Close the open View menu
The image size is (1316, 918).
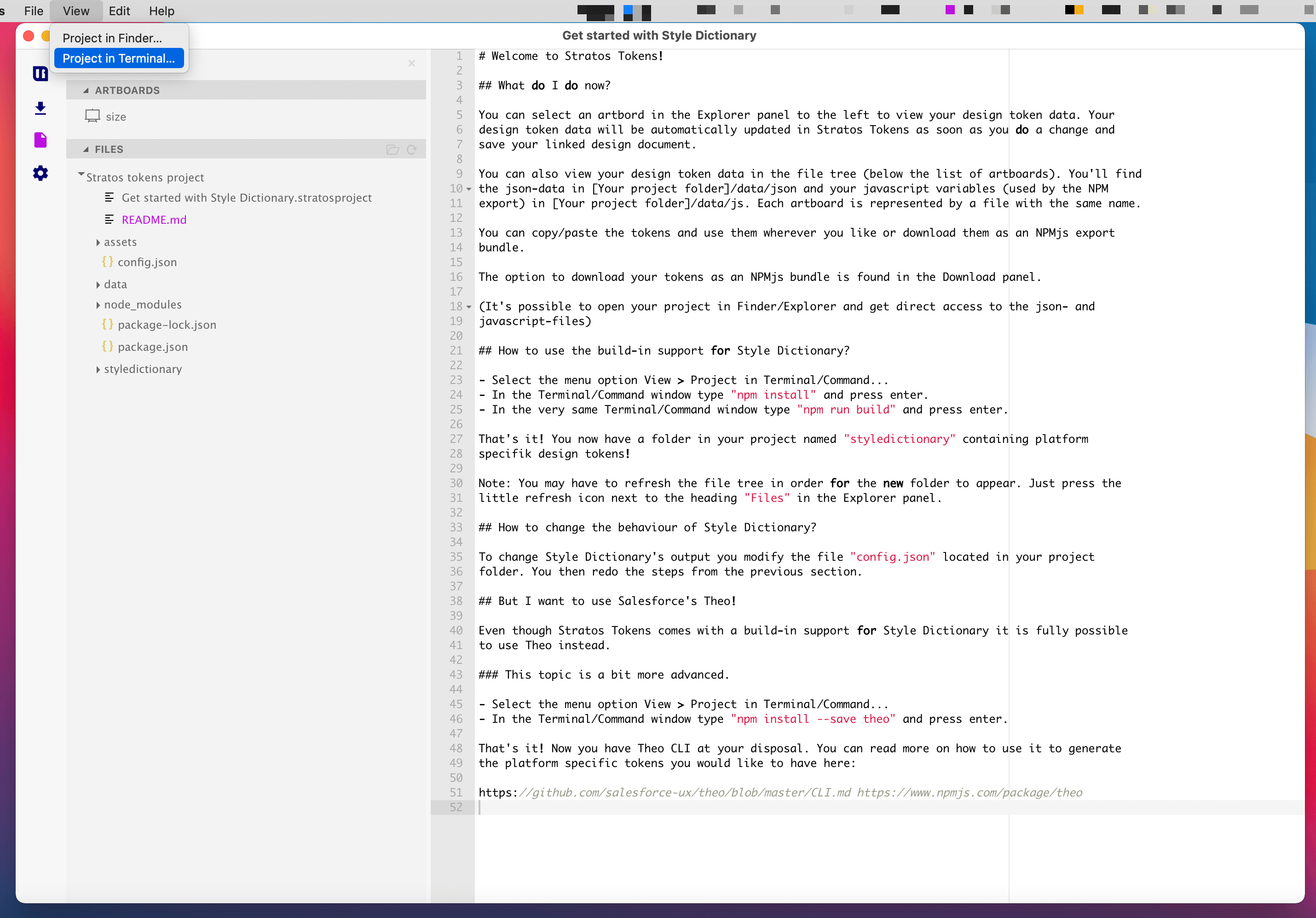[x=75, y=11]
